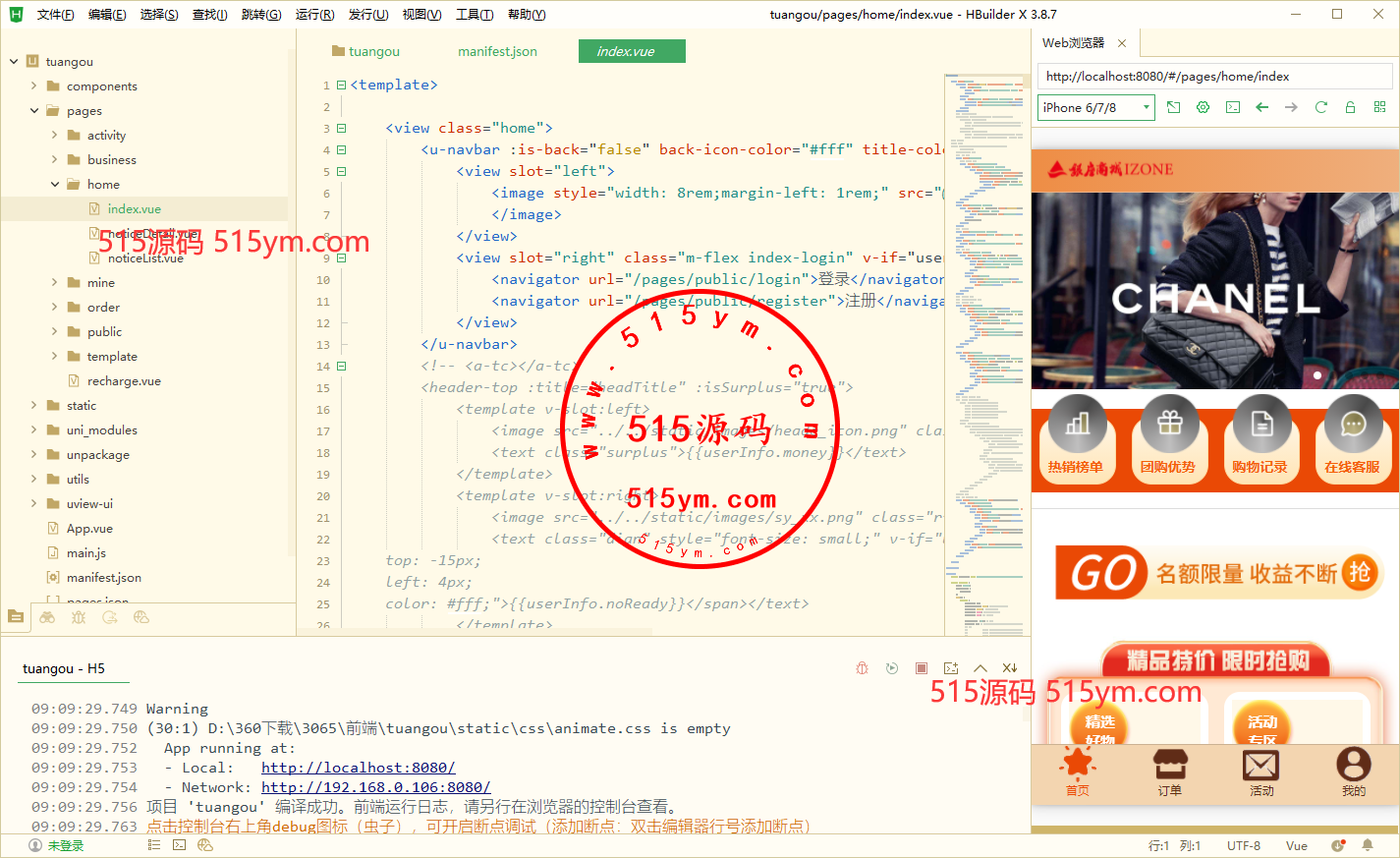Click the notification bell in status bar

[x=1367, y=845]
